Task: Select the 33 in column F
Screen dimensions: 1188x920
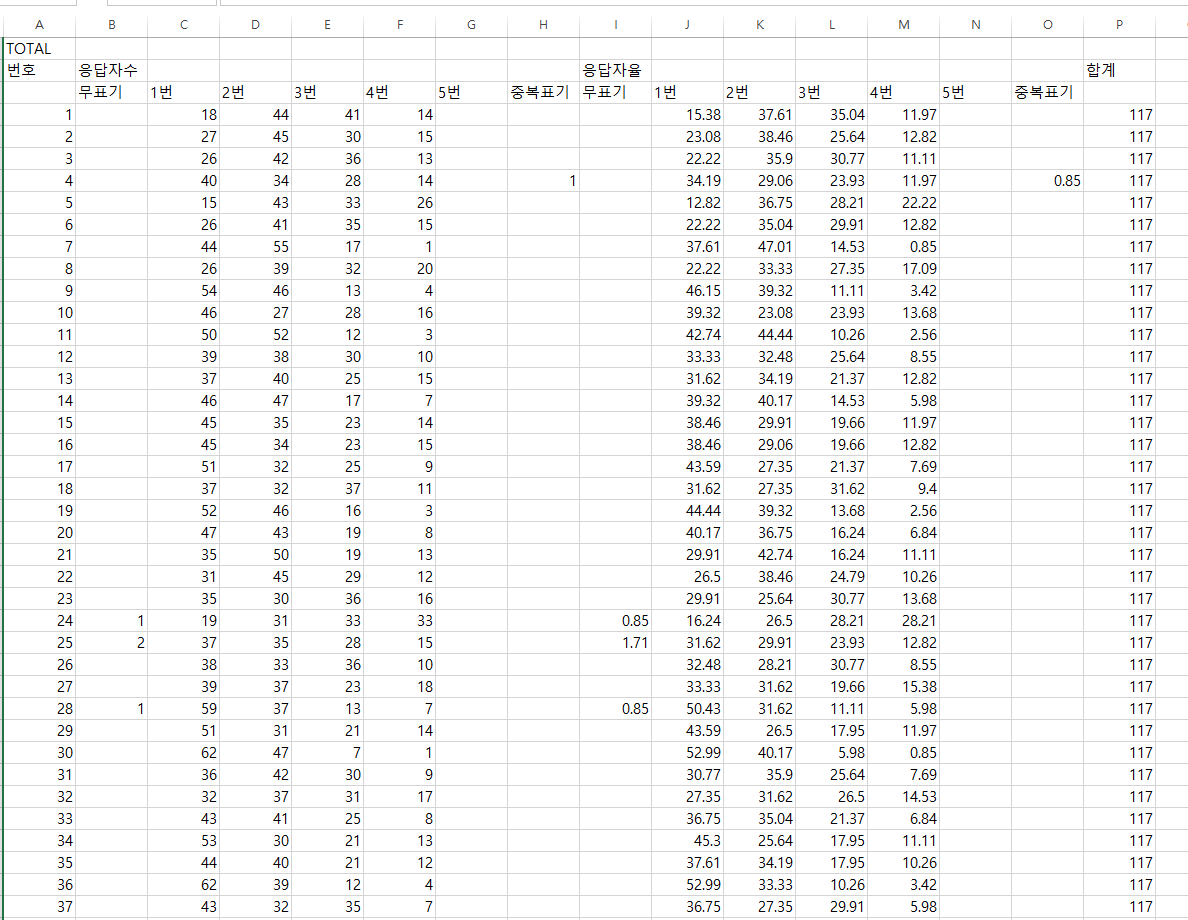Action: 399,621
